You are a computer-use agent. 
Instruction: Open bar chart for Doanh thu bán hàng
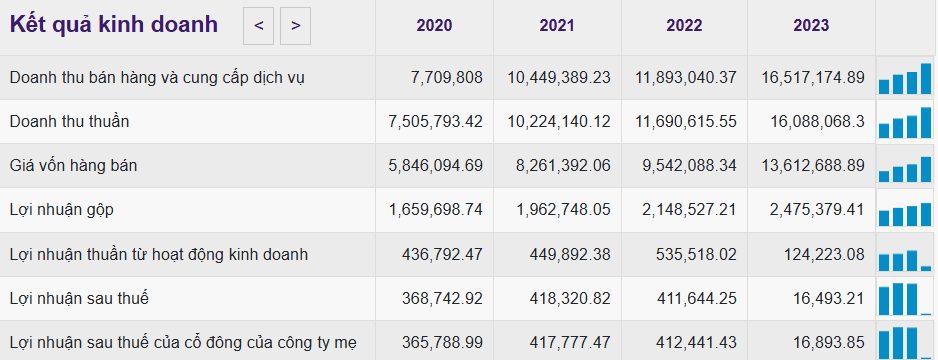click(905, 78)
